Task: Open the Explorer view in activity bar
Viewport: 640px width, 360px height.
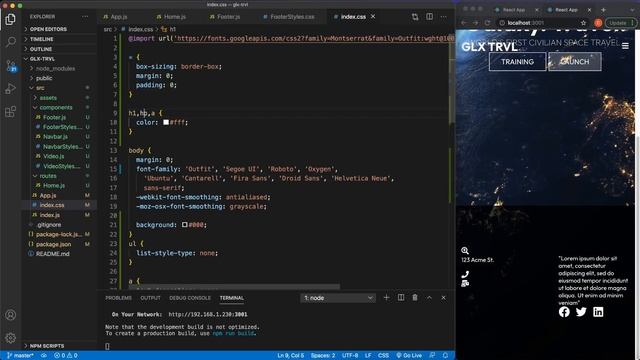Action: 11,19
